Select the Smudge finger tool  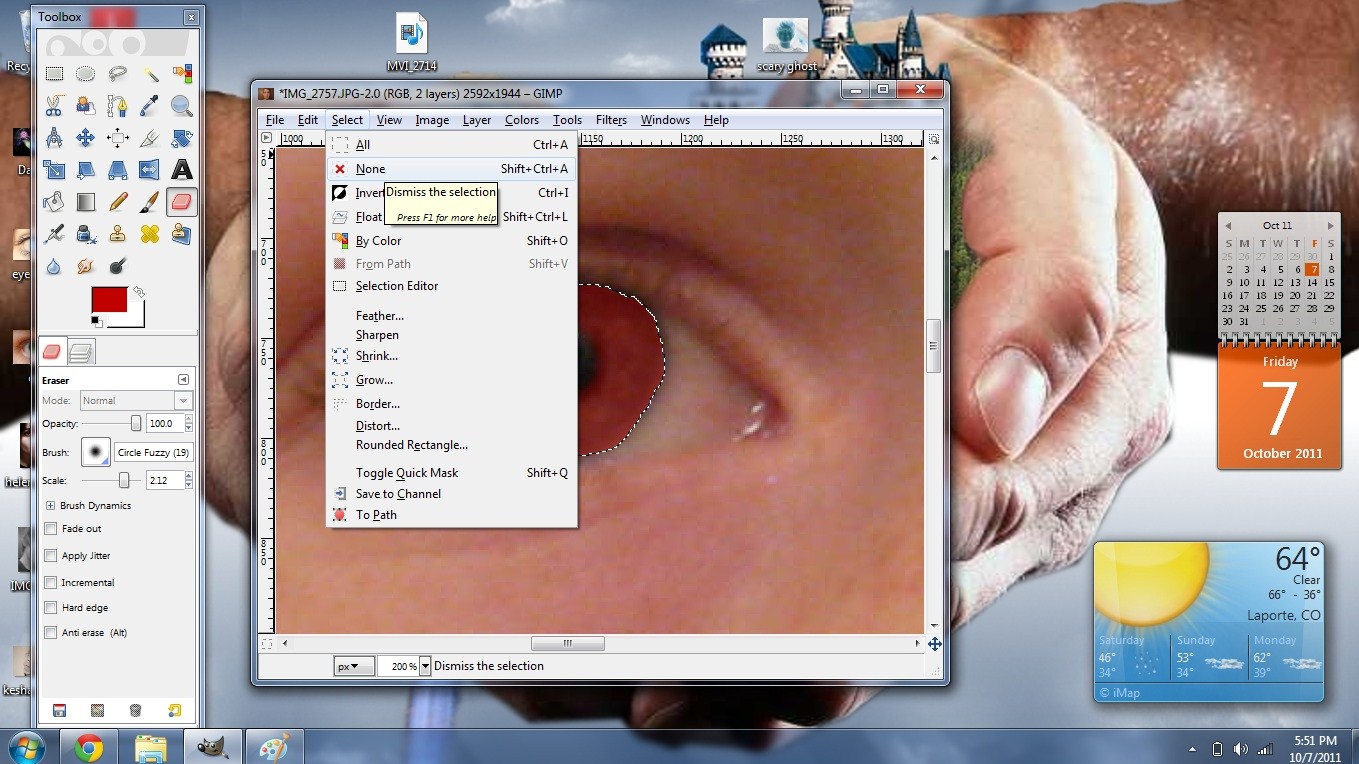tap(86, 266)
